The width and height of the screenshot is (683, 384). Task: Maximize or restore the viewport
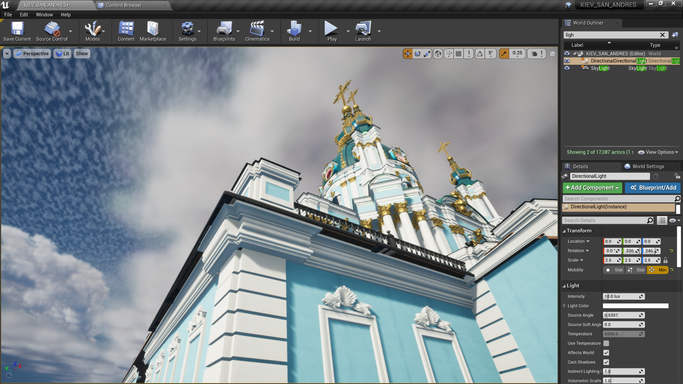pyautogui.click(x=552, y=54)
